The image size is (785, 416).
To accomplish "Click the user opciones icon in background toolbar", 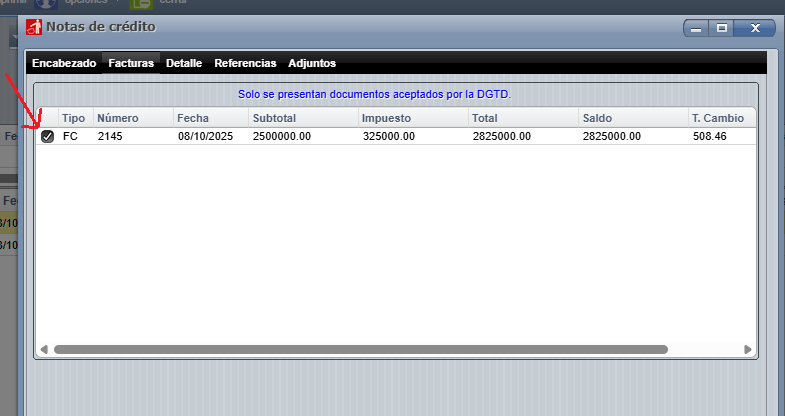I will point(46,4).
